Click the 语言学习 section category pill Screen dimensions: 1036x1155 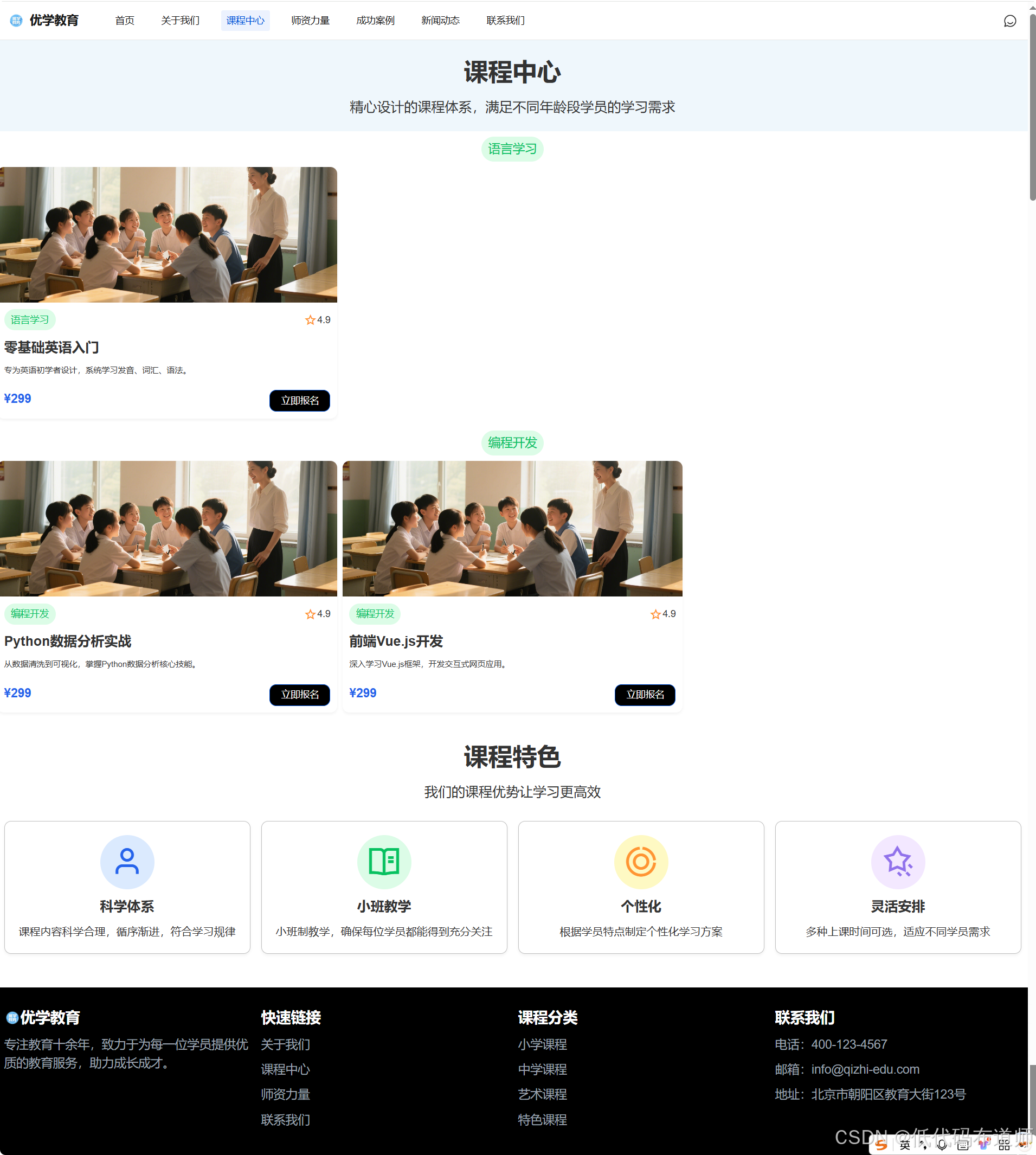point(512,149)
